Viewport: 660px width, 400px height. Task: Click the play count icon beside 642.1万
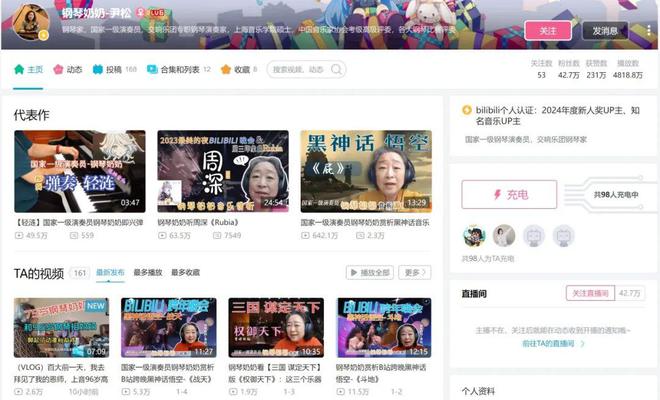[x=305, y=235]
